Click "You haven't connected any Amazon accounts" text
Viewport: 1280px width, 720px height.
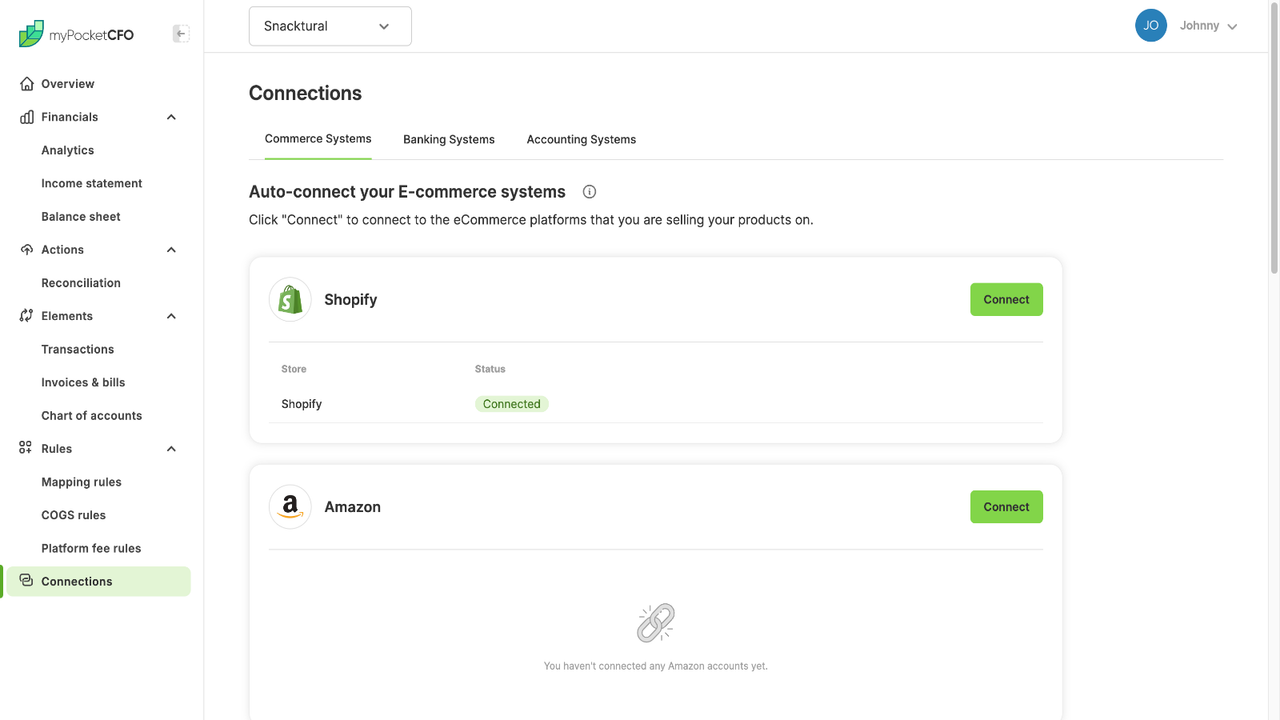click(x=656, y=666)
